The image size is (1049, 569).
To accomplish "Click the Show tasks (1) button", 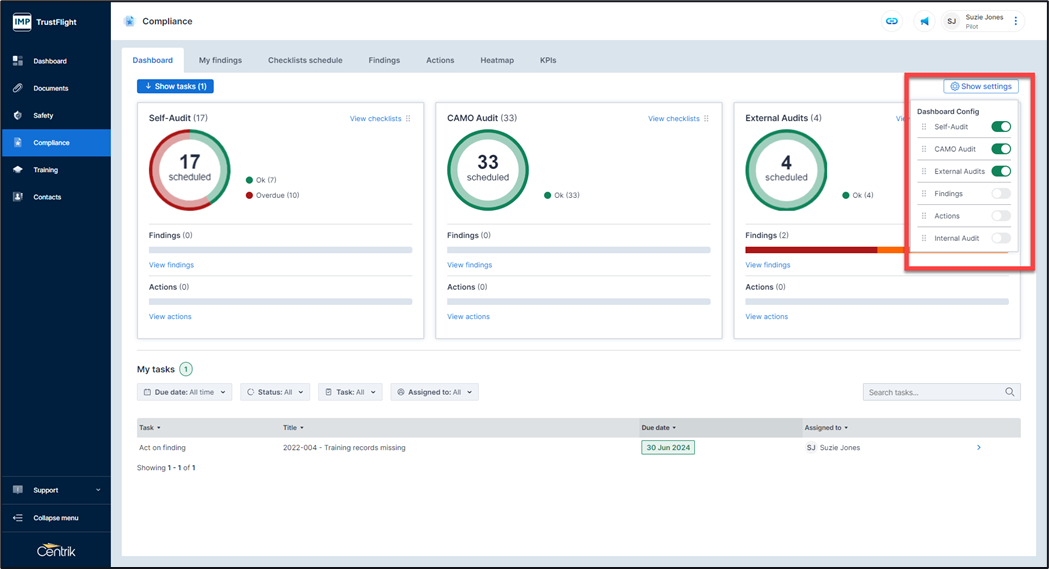I will click(175, 86).
